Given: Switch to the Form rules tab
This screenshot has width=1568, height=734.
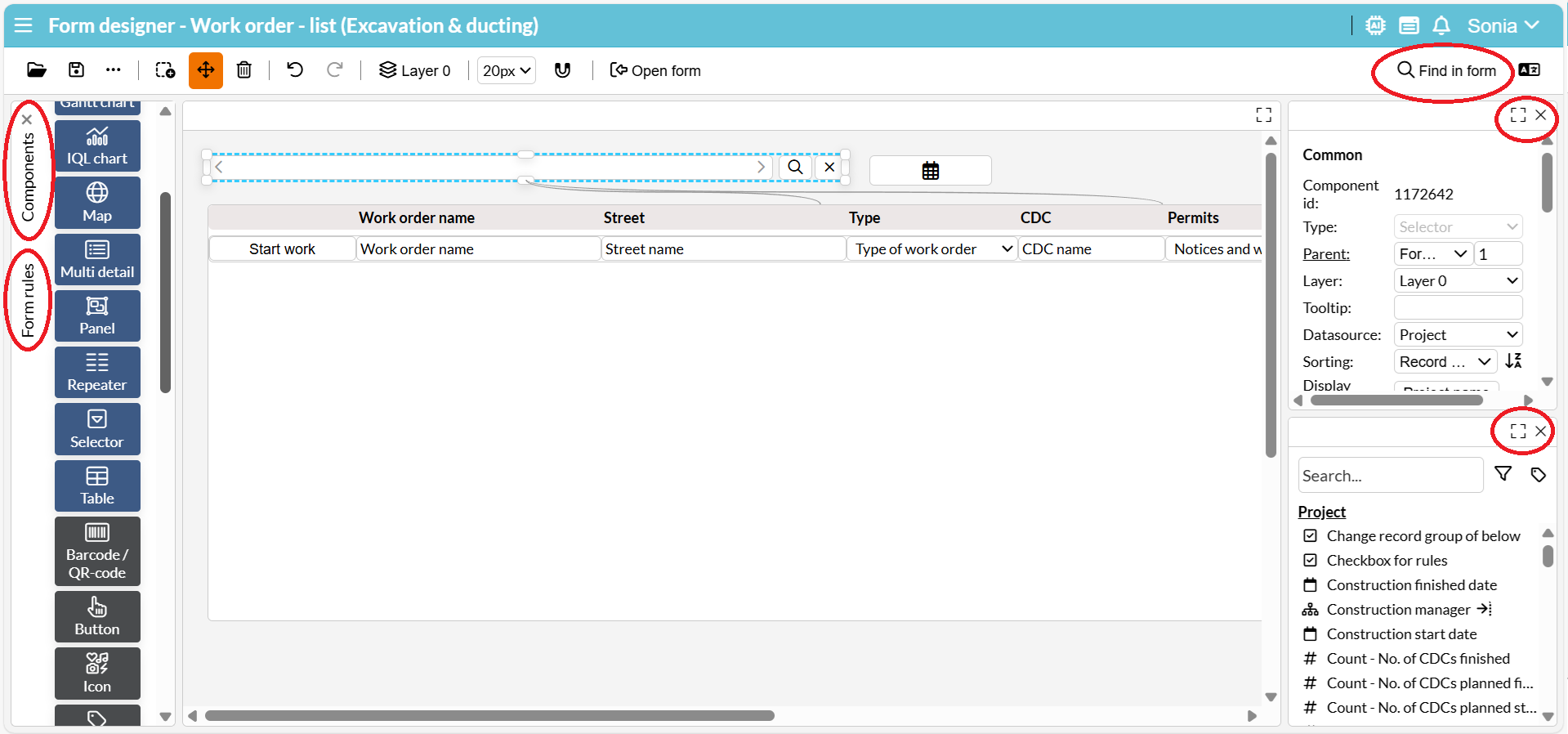Looking at the screenshot, I should (x=29, y=300).
